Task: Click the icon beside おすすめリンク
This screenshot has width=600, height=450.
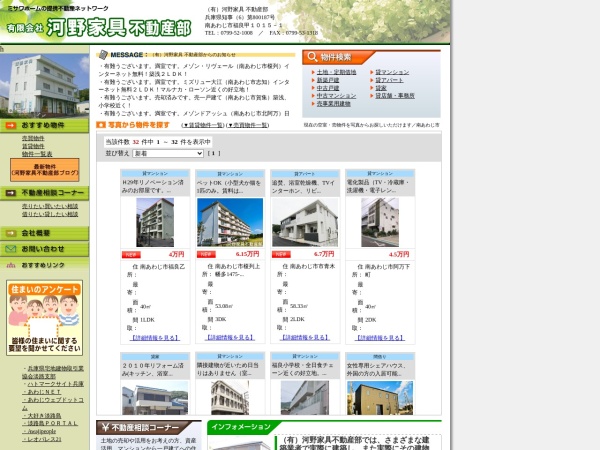Action: [11, 265]
